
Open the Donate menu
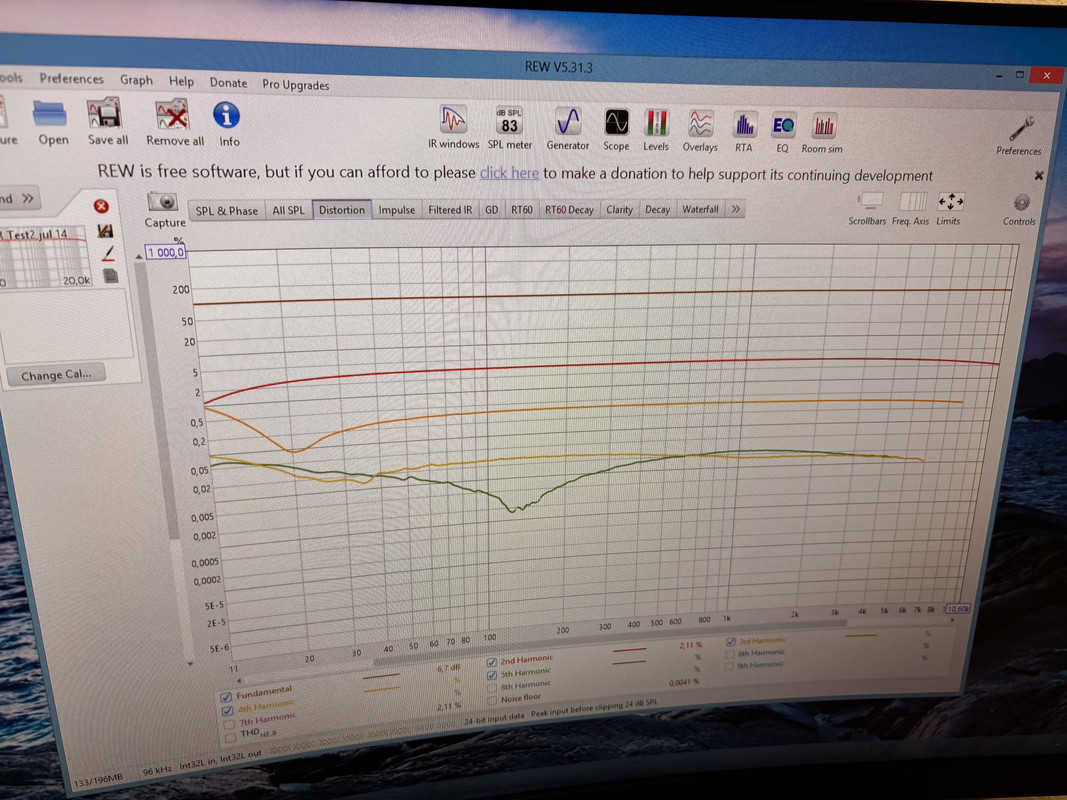click(228, 83)
